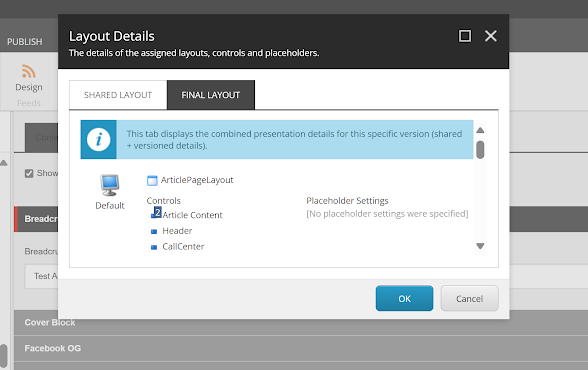
Task: Select the Article Content control
Action: click(192, 215)
